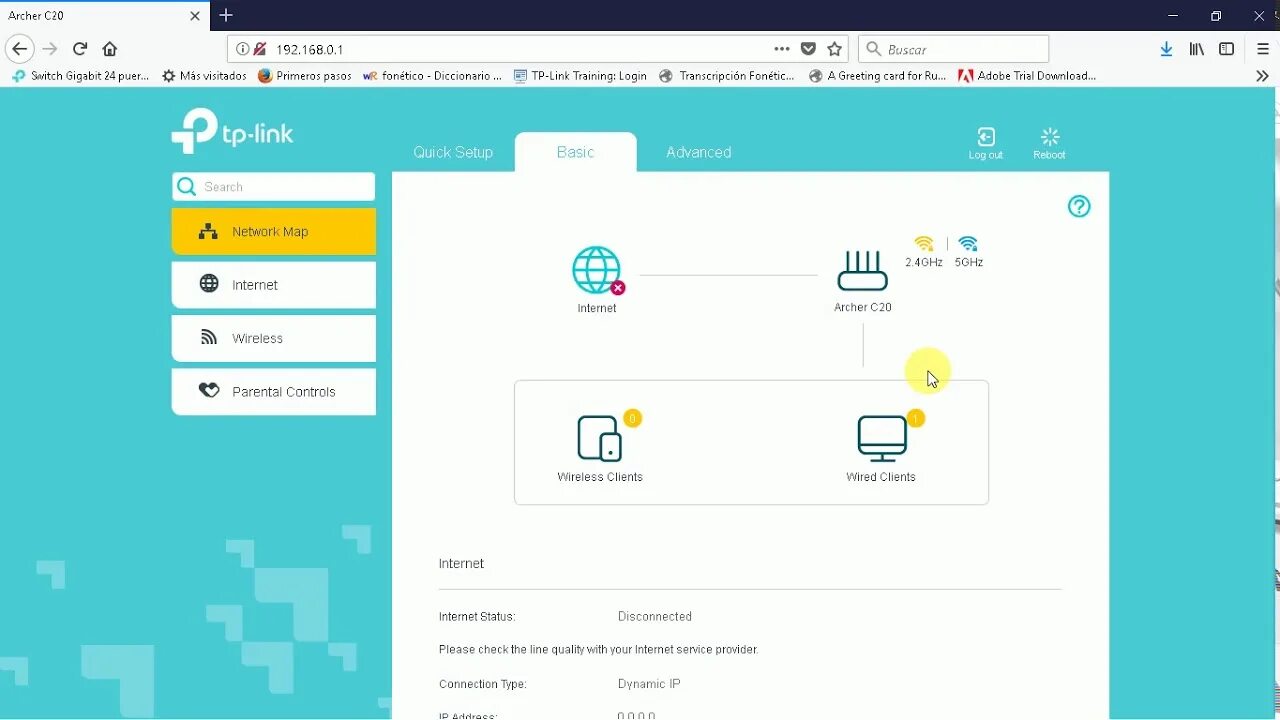Click the Disconnected status text

655,617
